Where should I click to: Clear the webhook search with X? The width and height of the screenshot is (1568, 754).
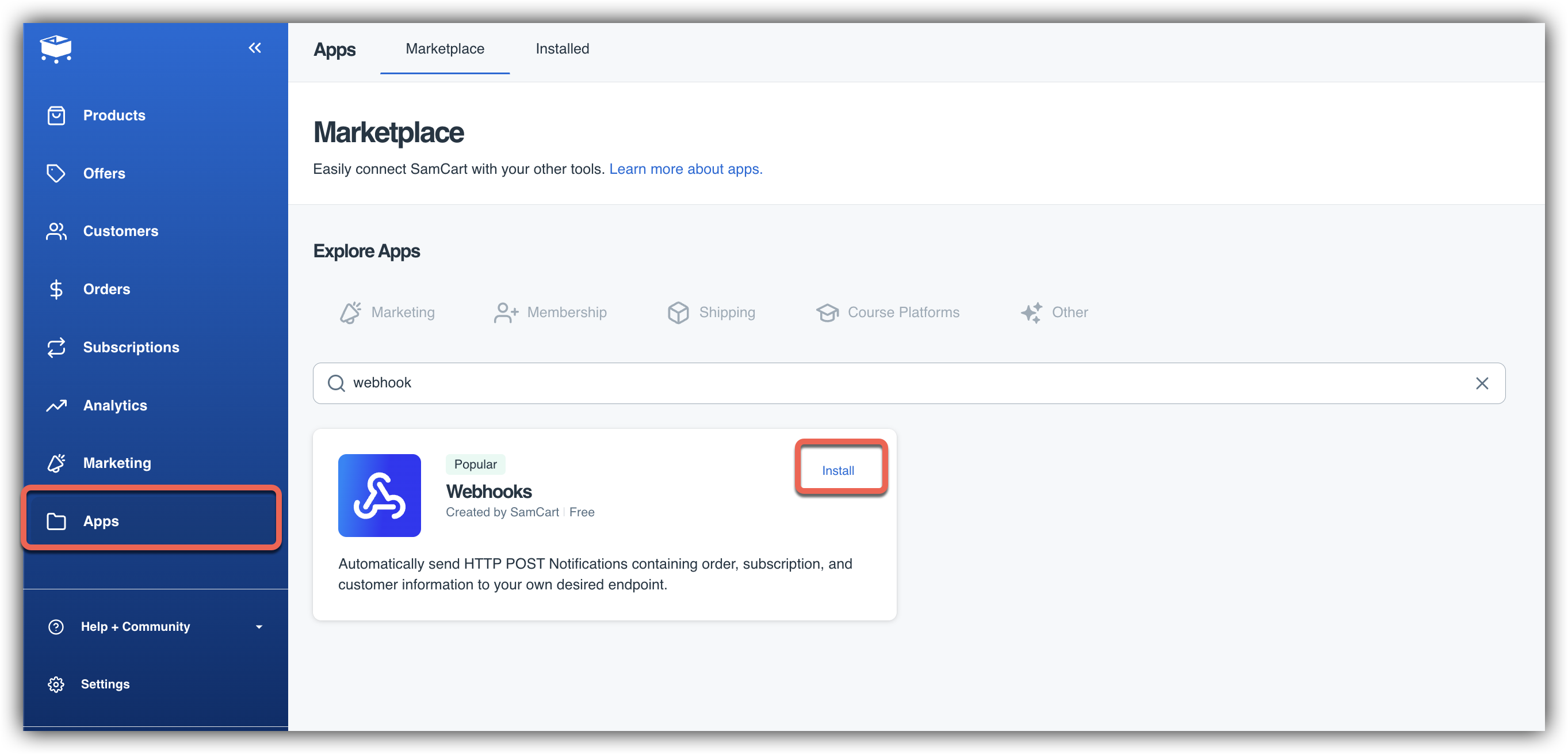(x=1482, y=383)
